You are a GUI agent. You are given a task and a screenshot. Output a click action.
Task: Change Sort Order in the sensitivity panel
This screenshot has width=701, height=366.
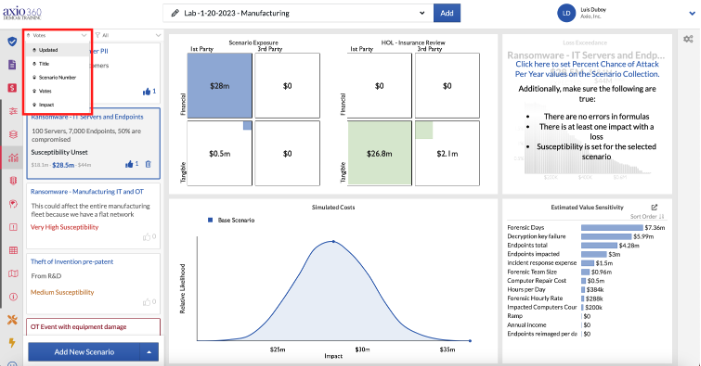point(647,216)
